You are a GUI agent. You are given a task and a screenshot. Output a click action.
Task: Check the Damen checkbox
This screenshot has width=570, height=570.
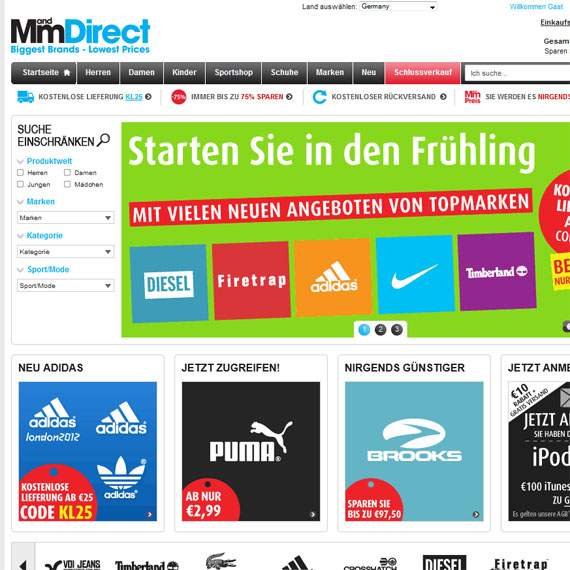click(67, 173)
